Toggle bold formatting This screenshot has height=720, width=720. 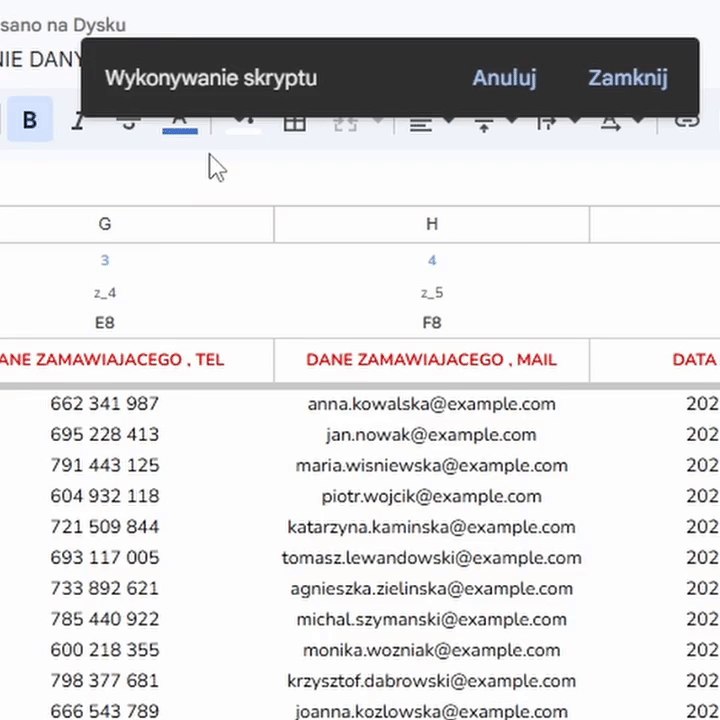click(x=30, y=121)
